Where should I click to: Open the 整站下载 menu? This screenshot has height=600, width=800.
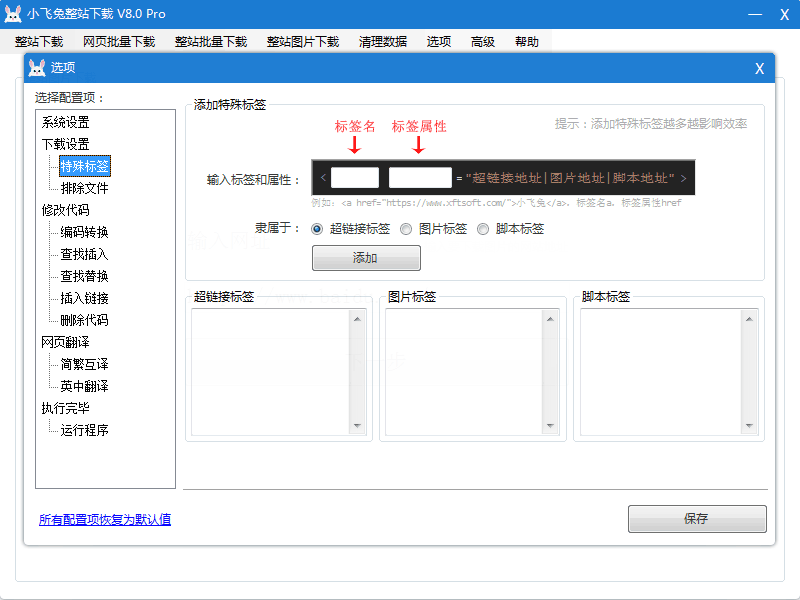coord(39,41)
